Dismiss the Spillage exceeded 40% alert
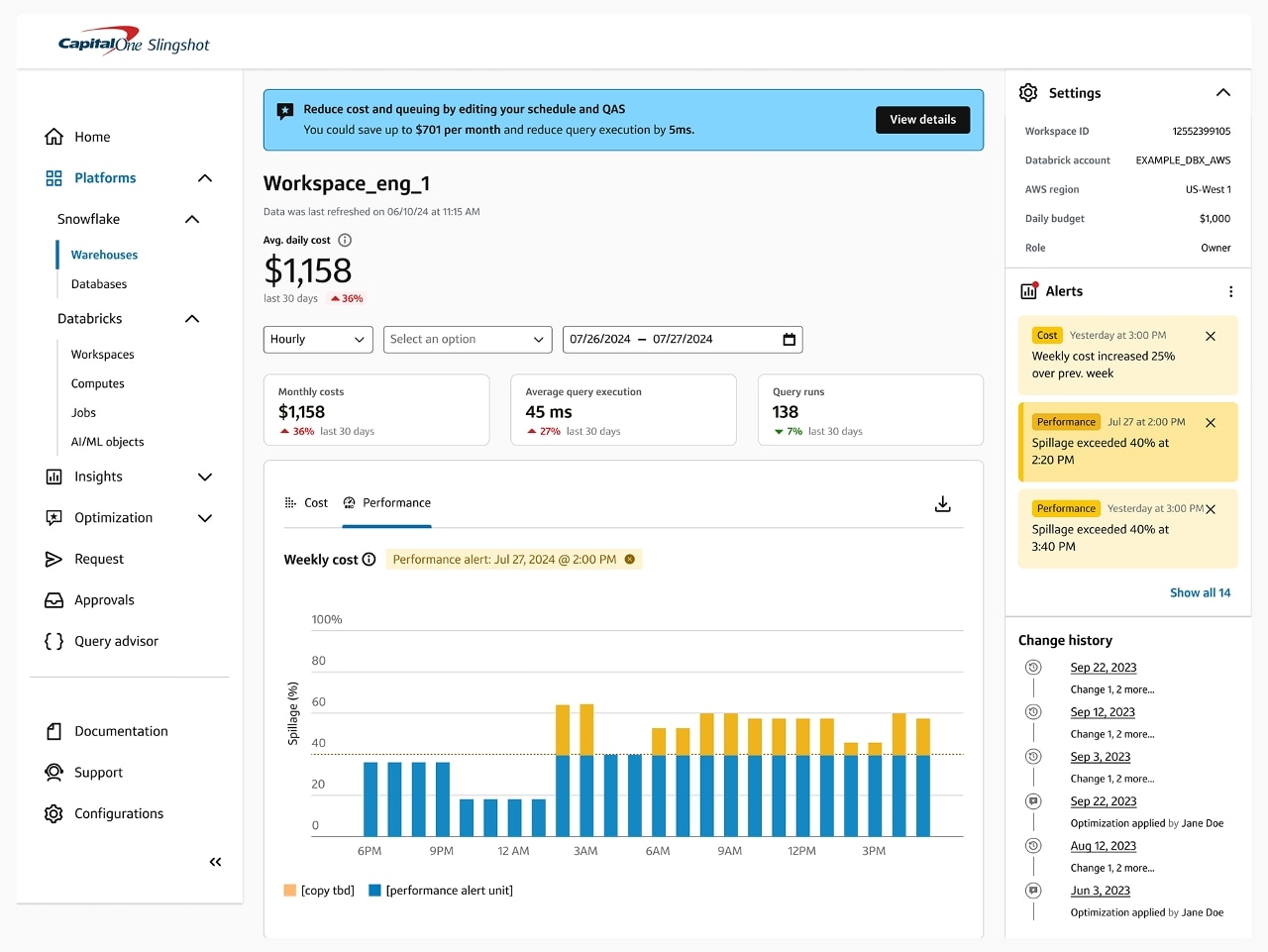1268x952 pixels. [1211, 423]
